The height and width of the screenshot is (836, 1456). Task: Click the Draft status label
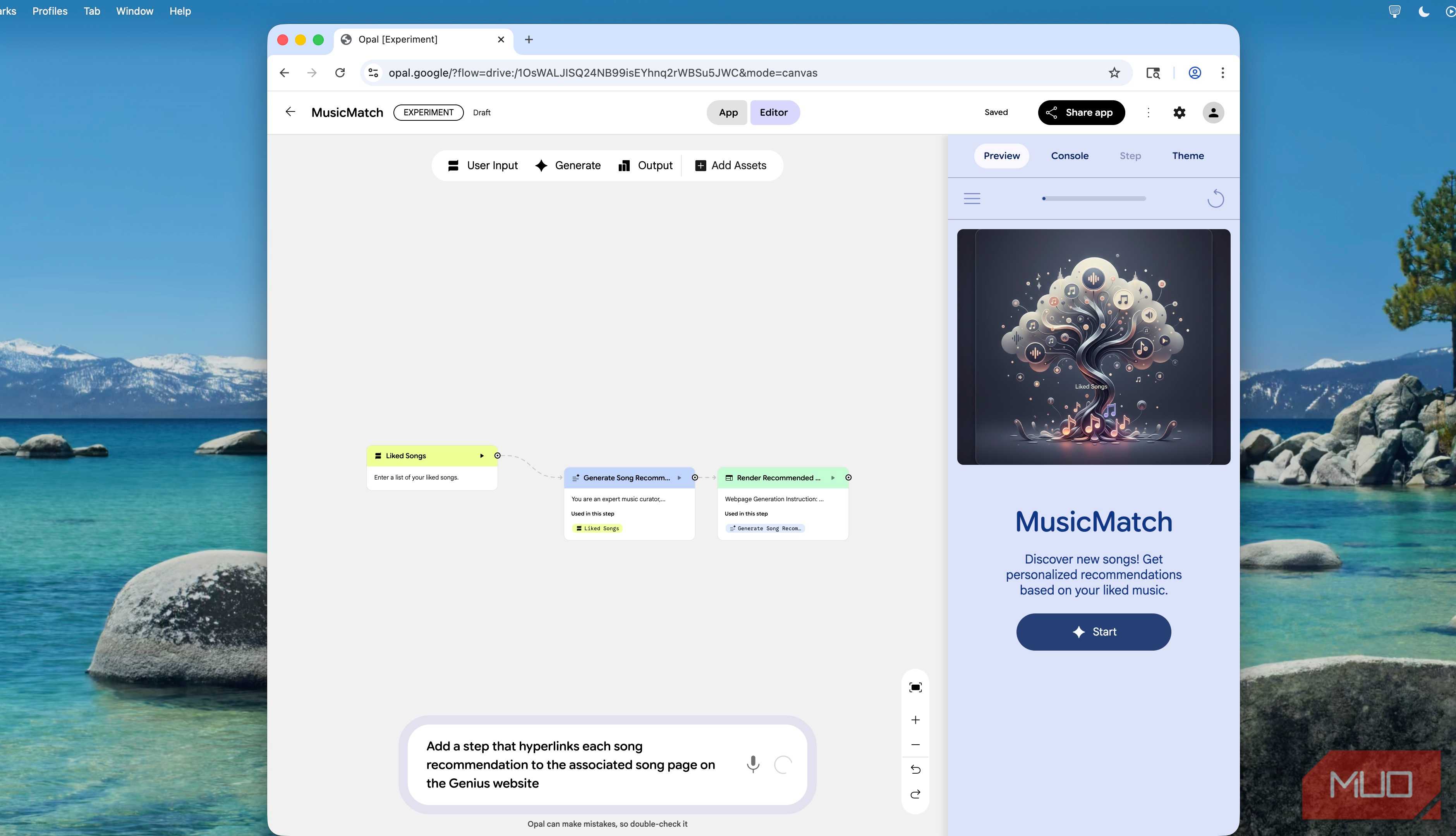pyautogui.click(x=481, y=113)
